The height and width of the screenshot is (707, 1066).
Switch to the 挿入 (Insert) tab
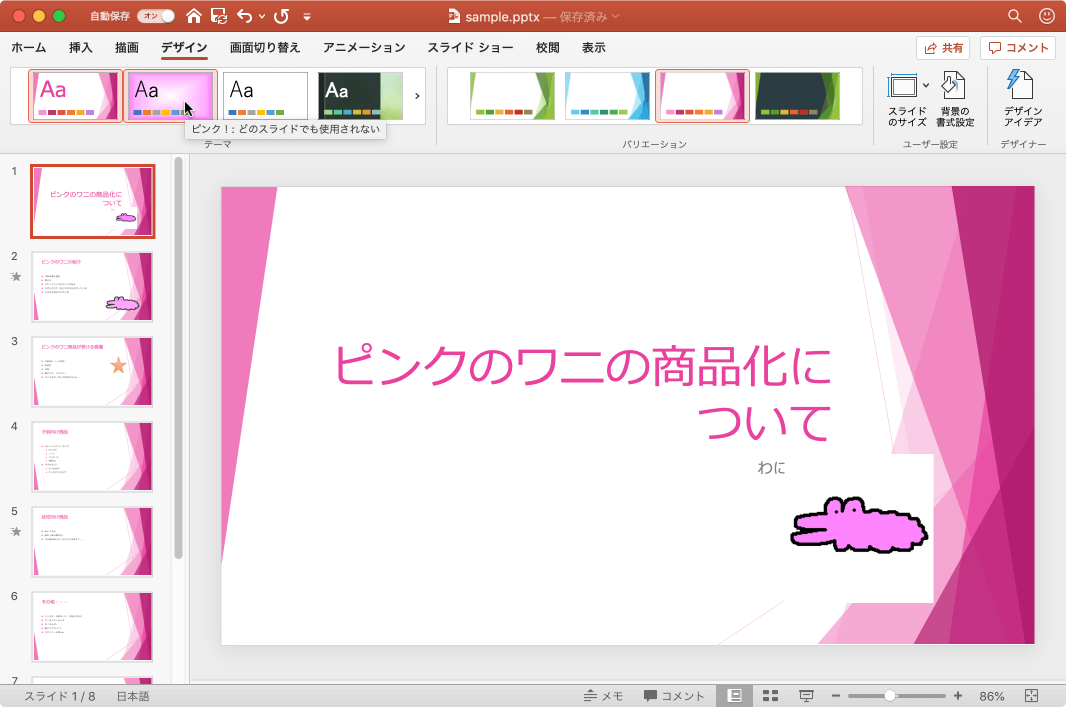(81, 48)
